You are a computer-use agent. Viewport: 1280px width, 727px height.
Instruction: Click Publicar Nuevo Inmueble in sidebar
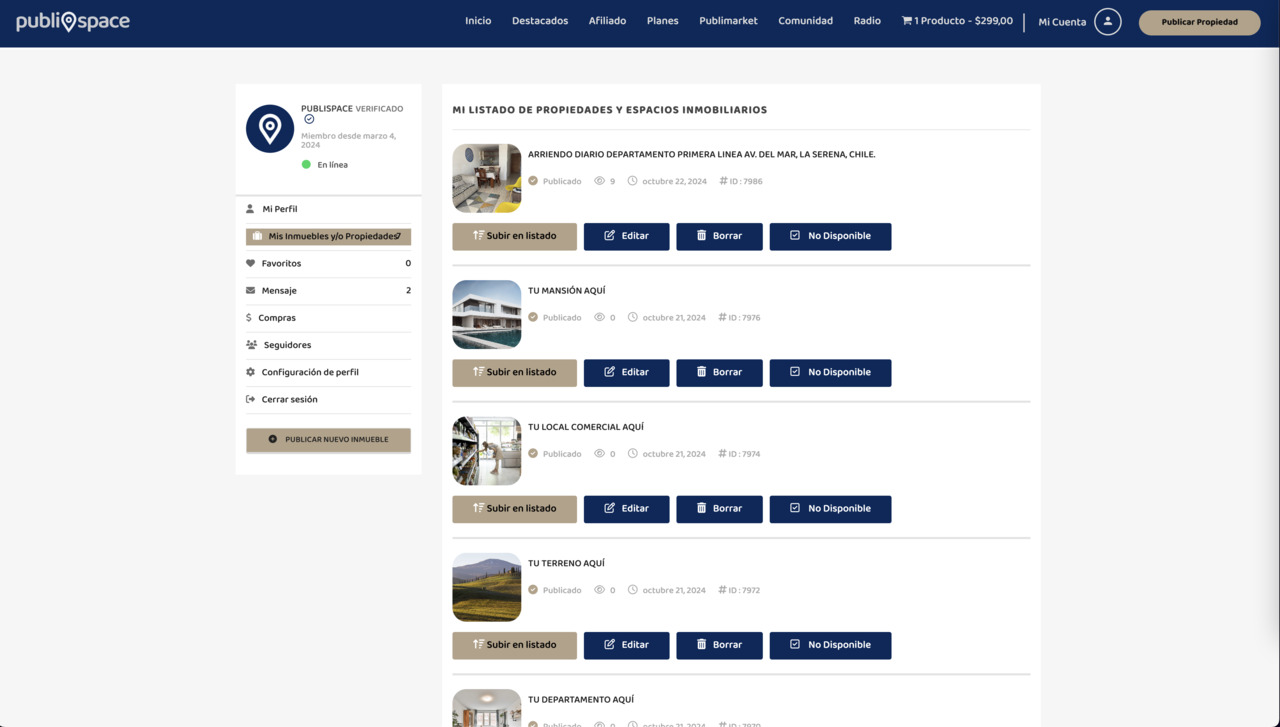(x=328, y=440)
